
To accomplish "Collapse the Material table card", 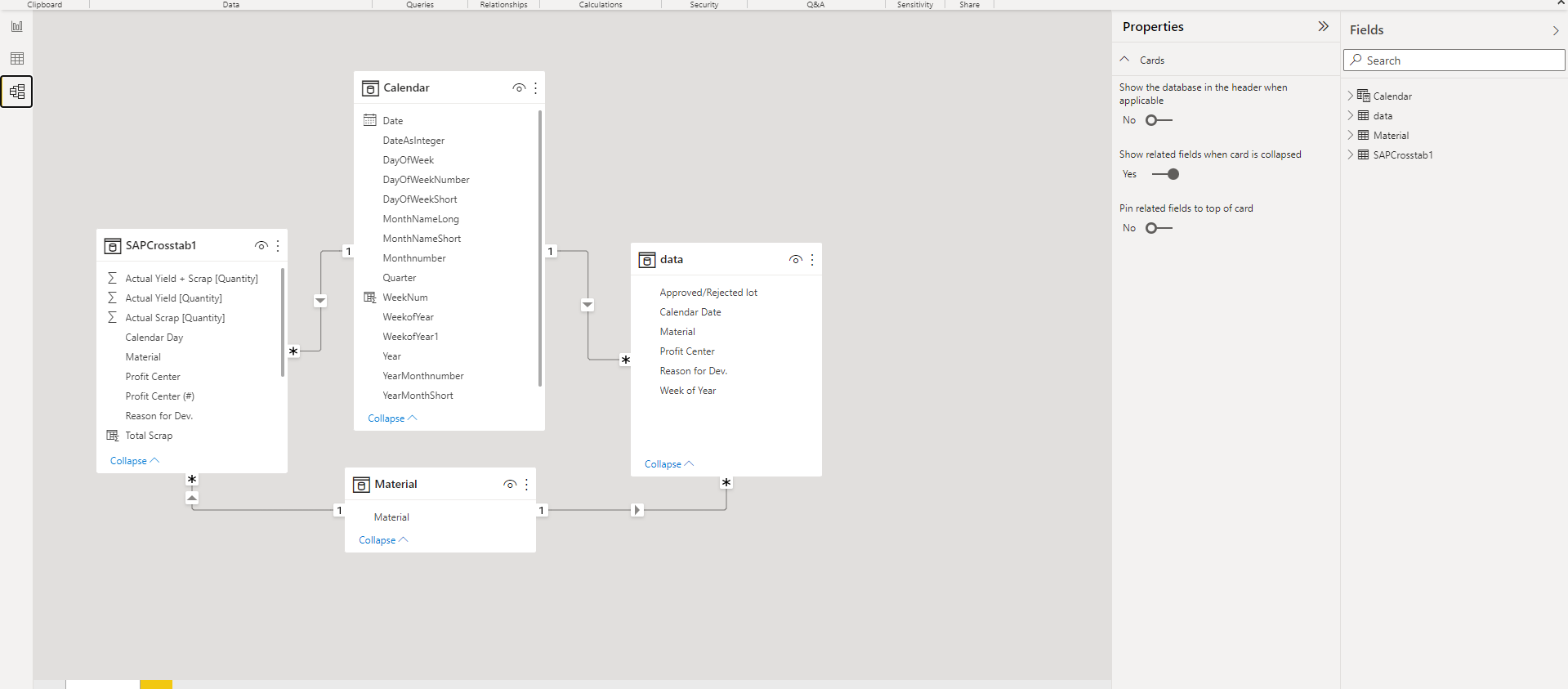I will pos(383,540).
